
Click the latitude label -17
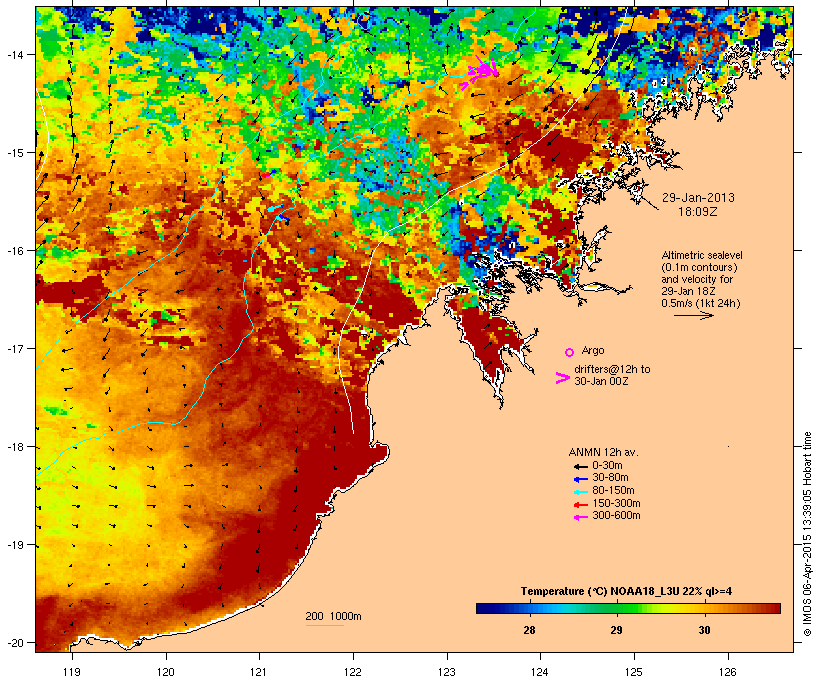(14, 348)
